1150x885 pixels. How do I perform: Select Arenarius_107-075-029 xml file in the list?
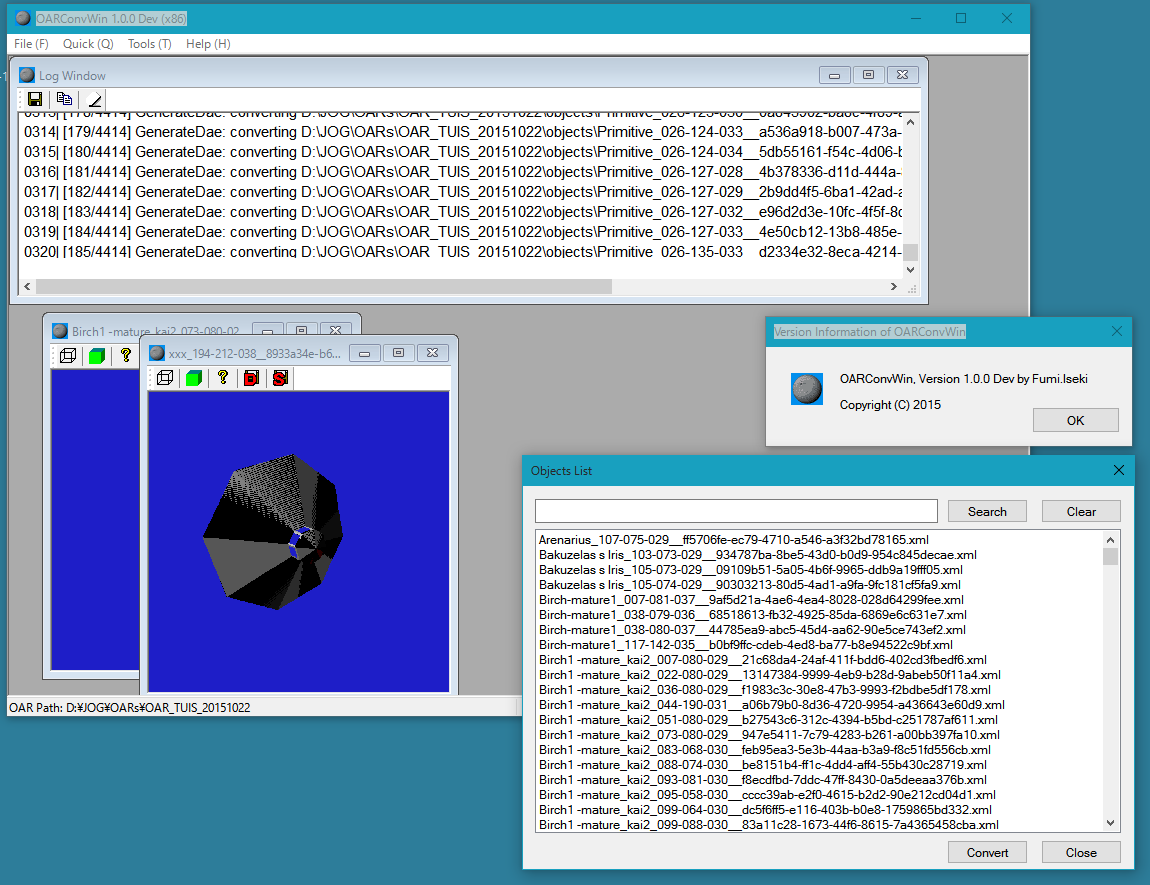(720, 540)
